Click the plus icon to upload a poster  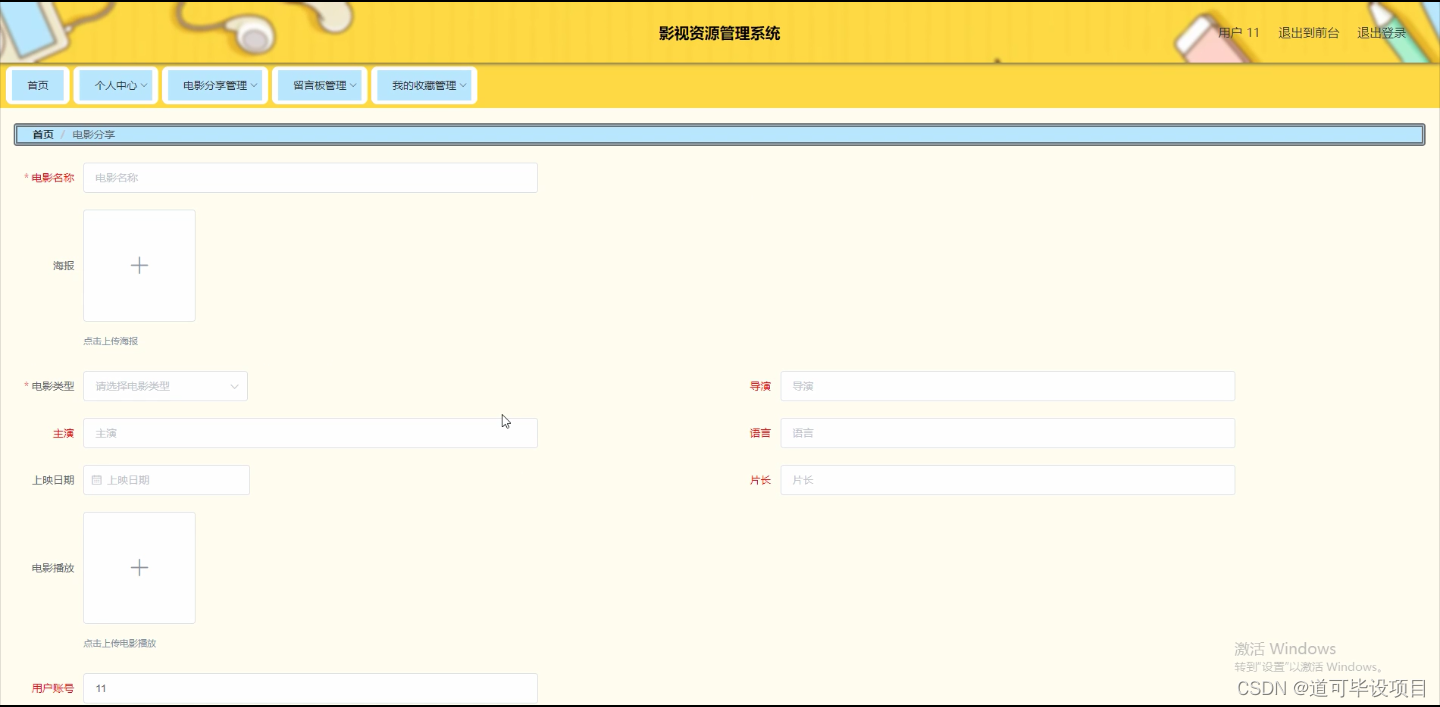pos(139,265)
